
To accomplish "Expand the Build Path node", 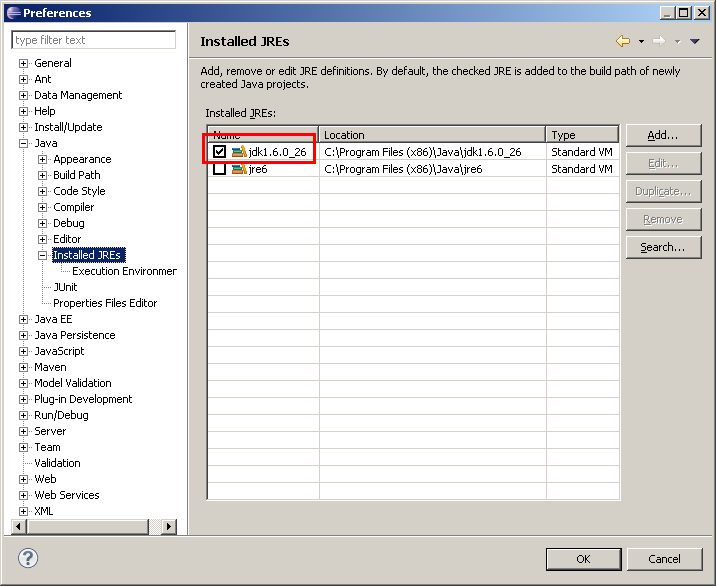I will [x=42, y=175].
